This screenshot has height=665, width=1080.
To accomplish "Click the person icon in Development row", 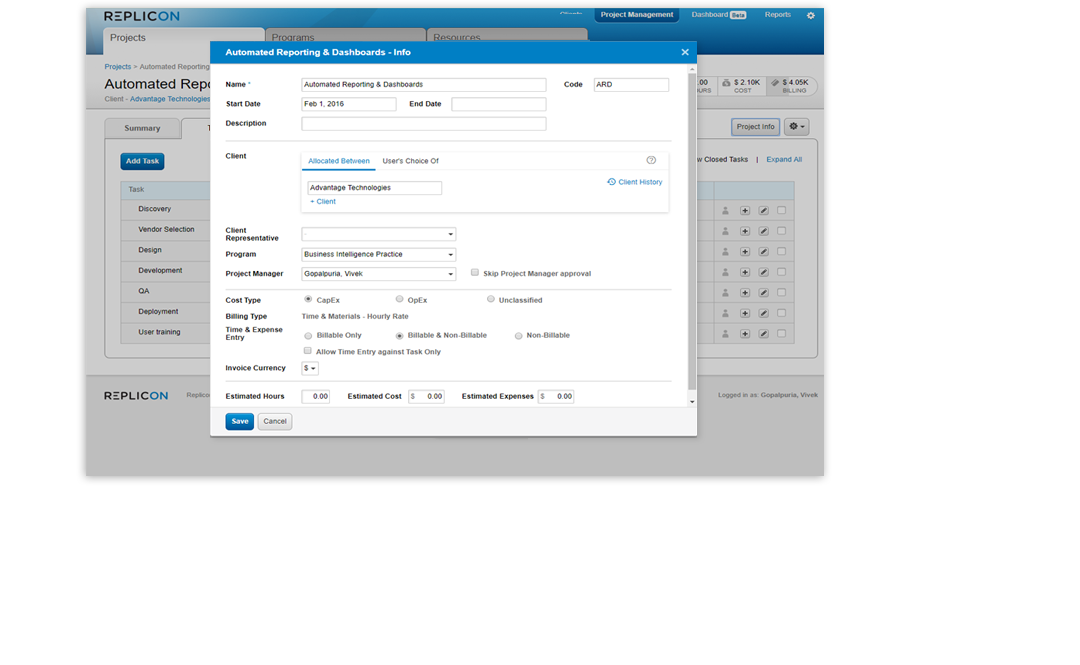I will point(725,272).
